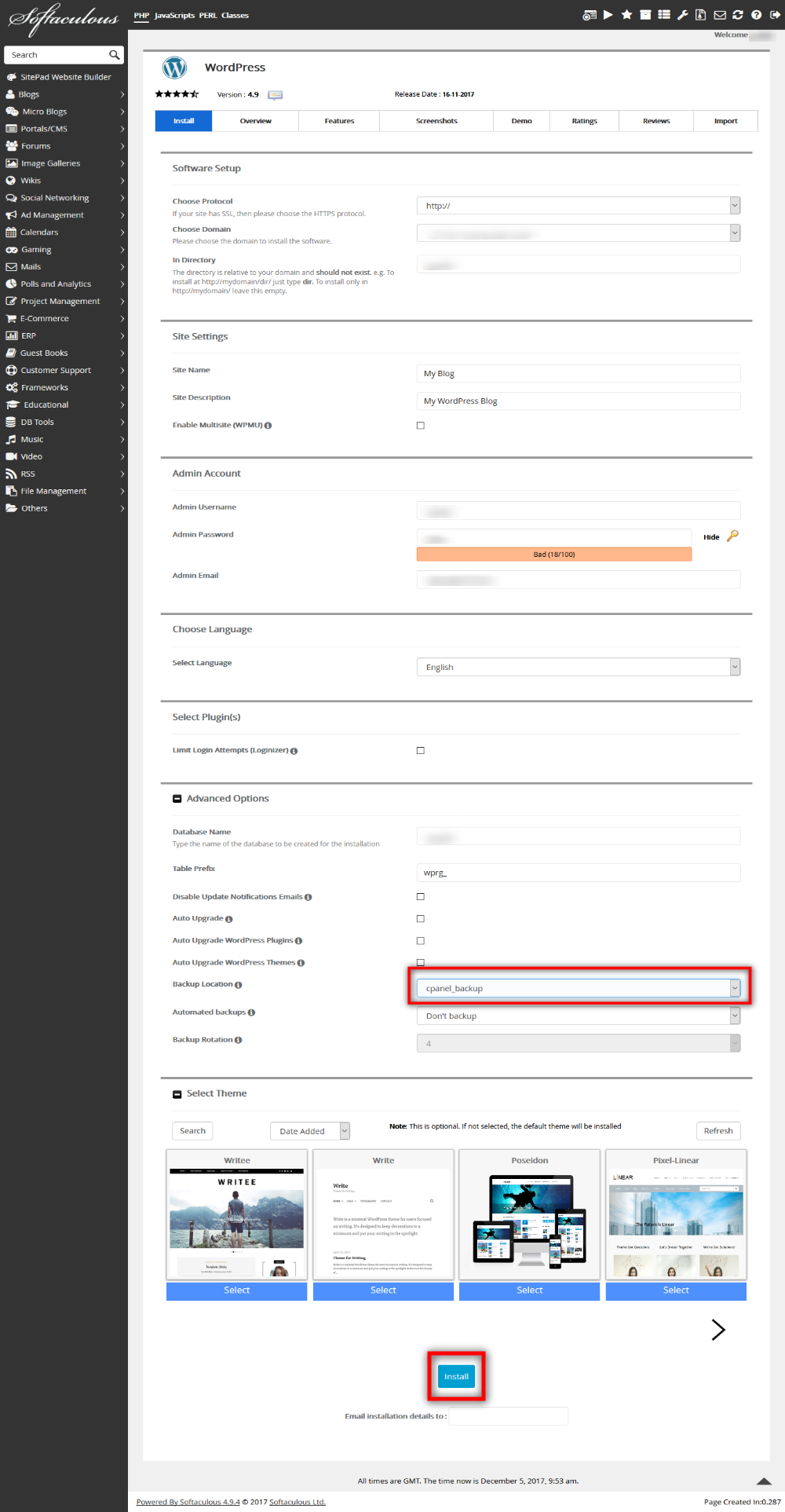
Task: Click the theme Search button
Action: (192, 1131)
